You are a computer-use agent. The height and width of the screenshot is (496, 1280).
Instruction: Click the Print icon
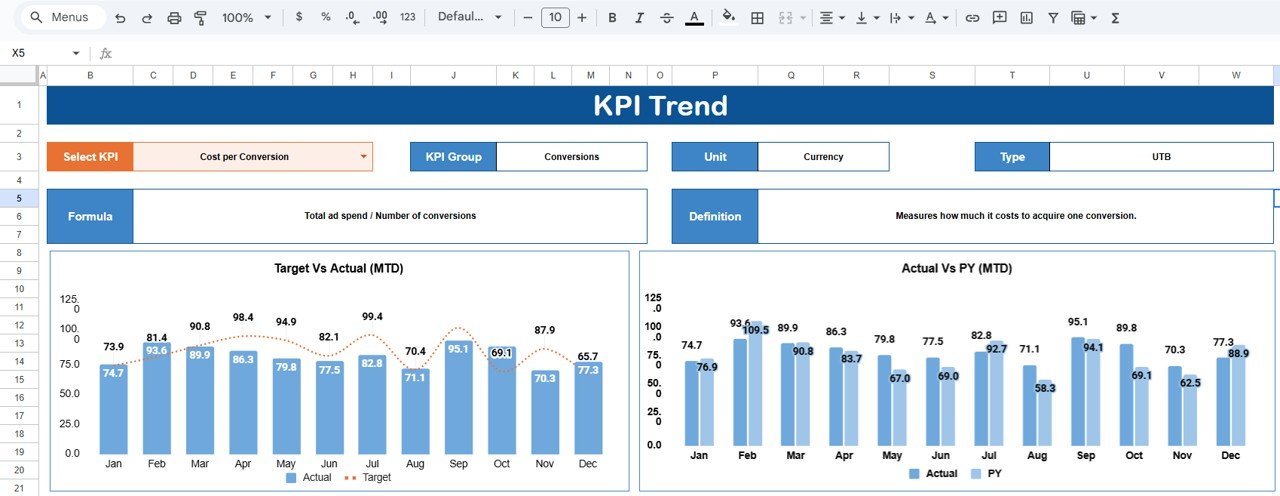tap(174, 18)
